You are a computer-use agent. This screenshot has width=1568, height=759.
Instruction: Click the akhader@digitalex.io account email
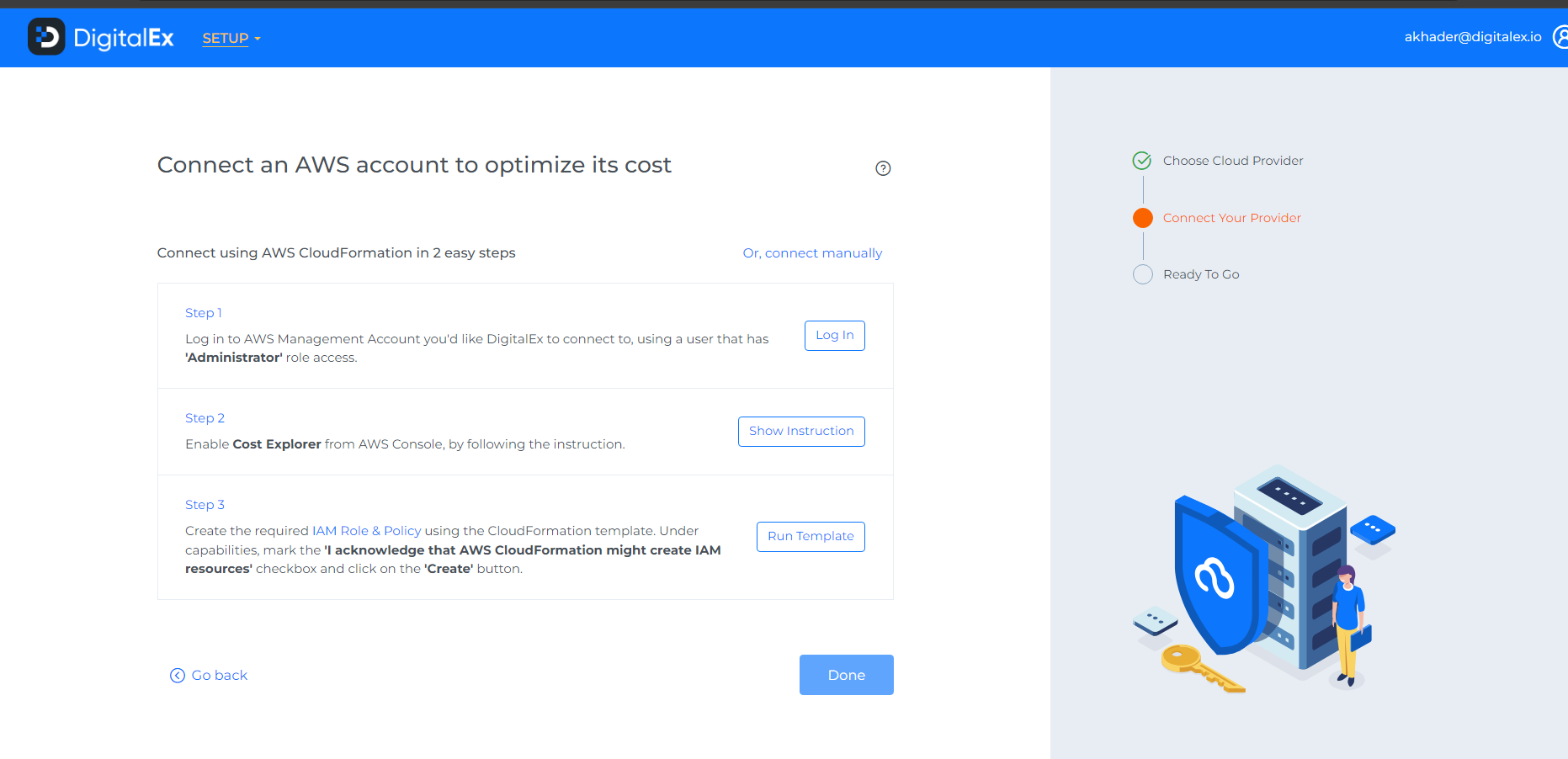(1473, 37)
